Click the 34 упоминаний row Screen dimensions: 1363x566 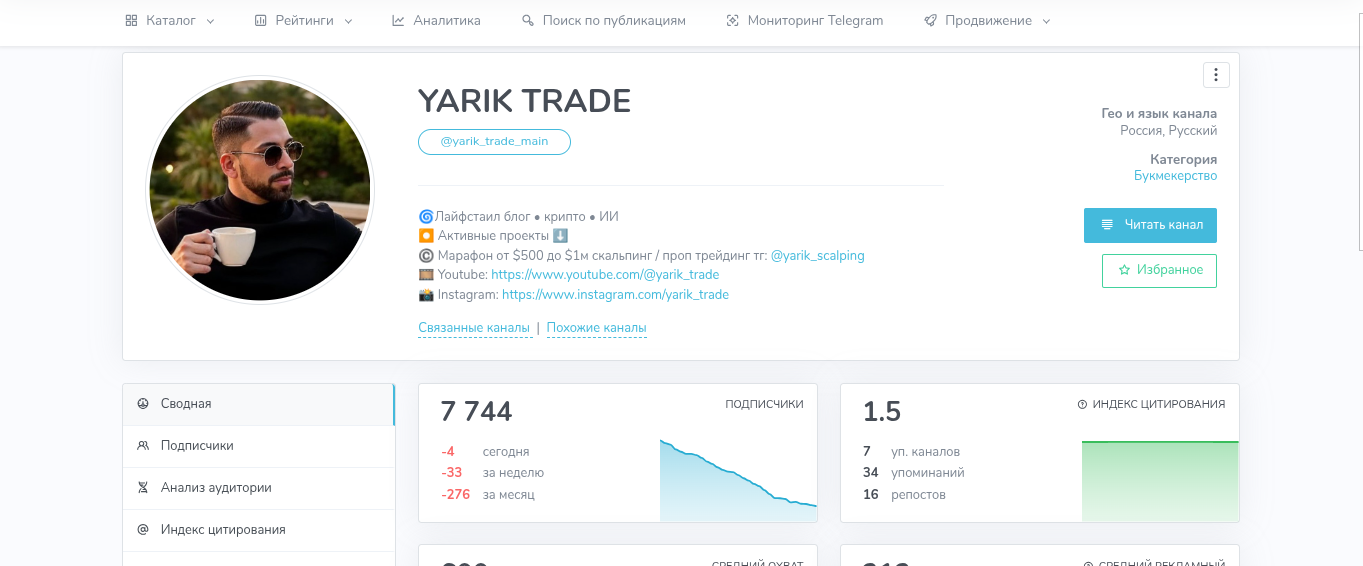[914, 473]
